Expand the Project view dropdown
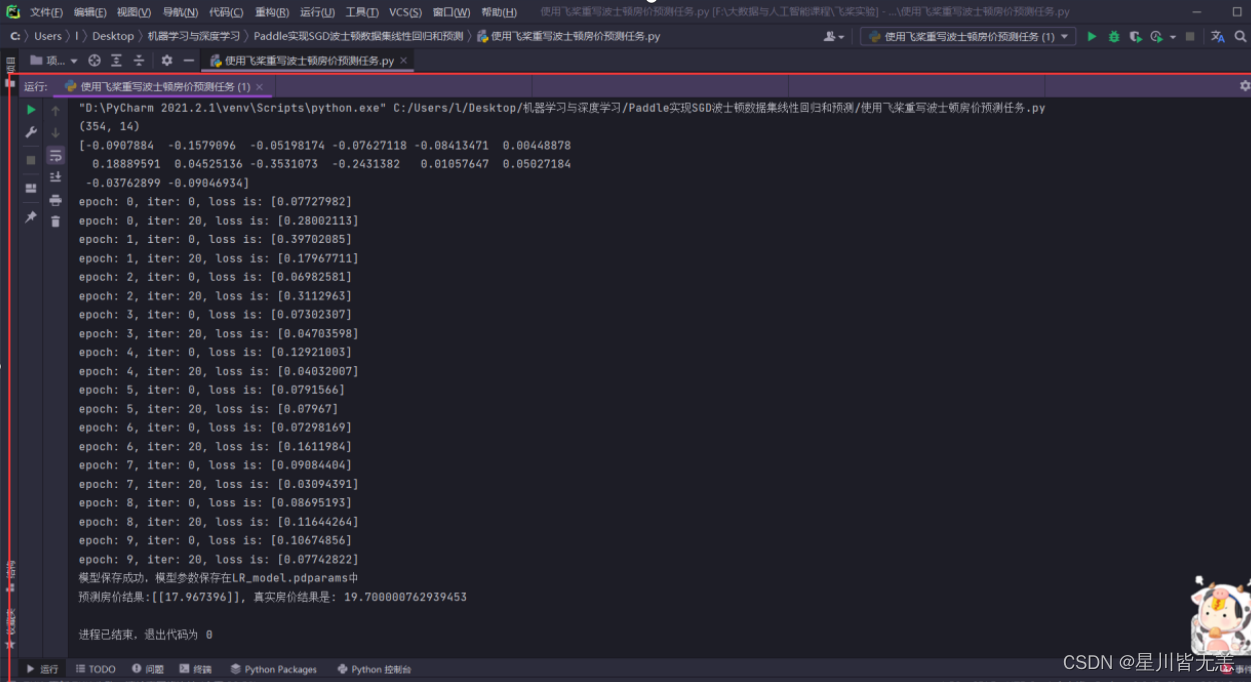This screenshot has height=682, width=1251. click(54, 61)
